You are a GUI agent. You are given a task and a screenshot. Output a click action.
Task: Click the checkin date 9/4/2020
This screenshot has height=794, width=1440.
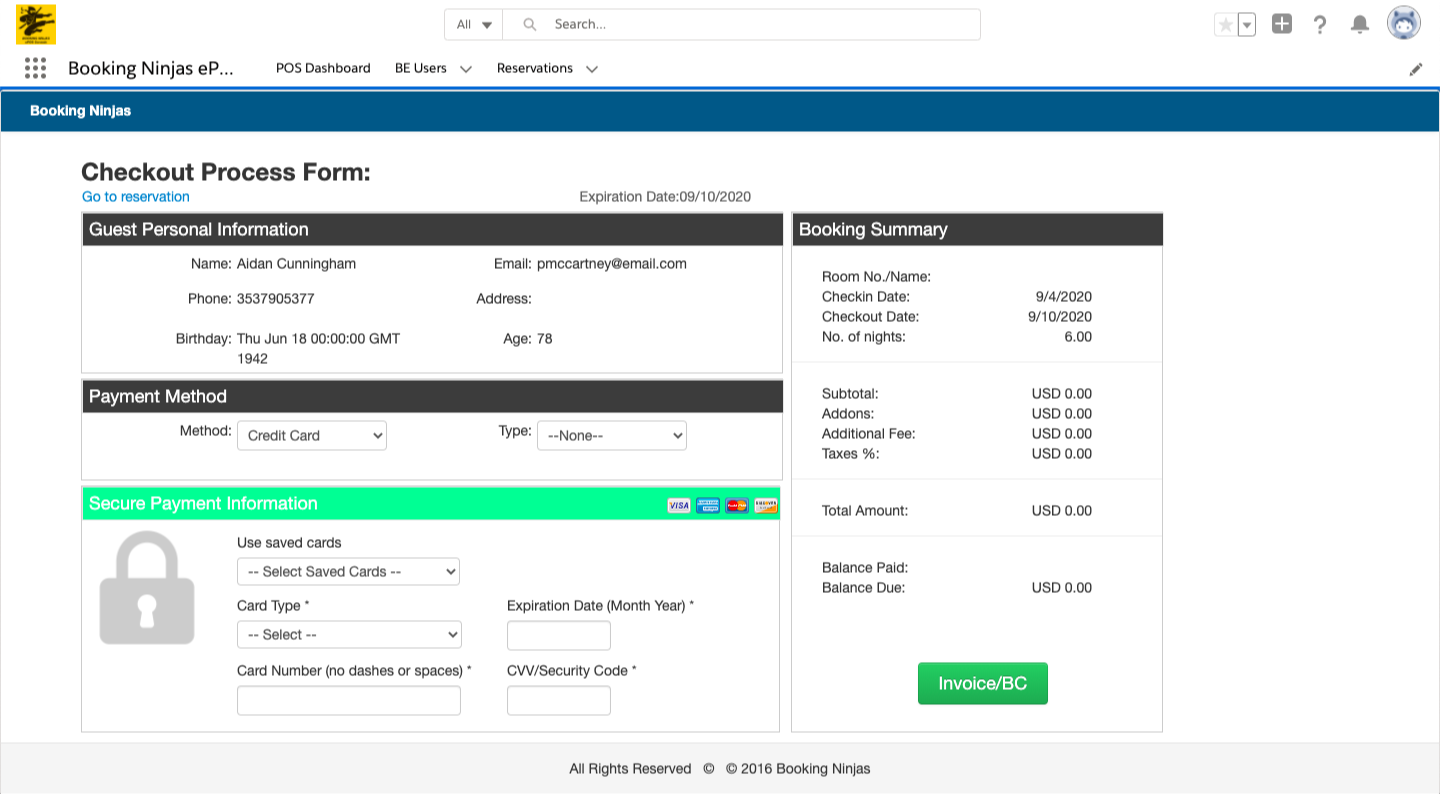click(1064, 296)
